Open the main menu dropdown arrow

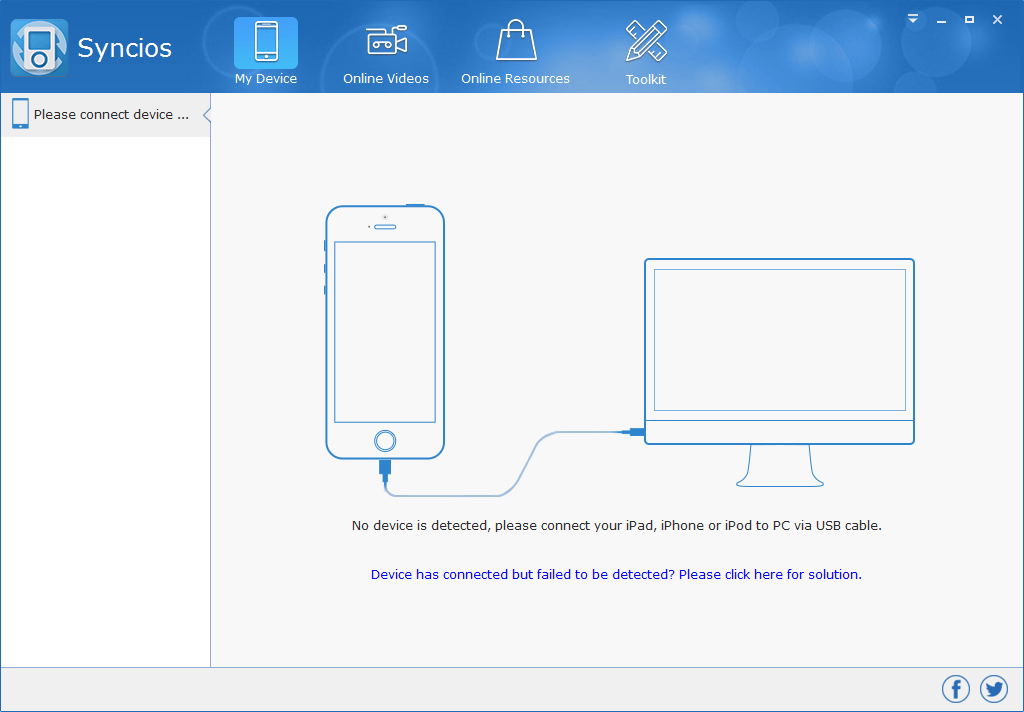coord(912,18)
